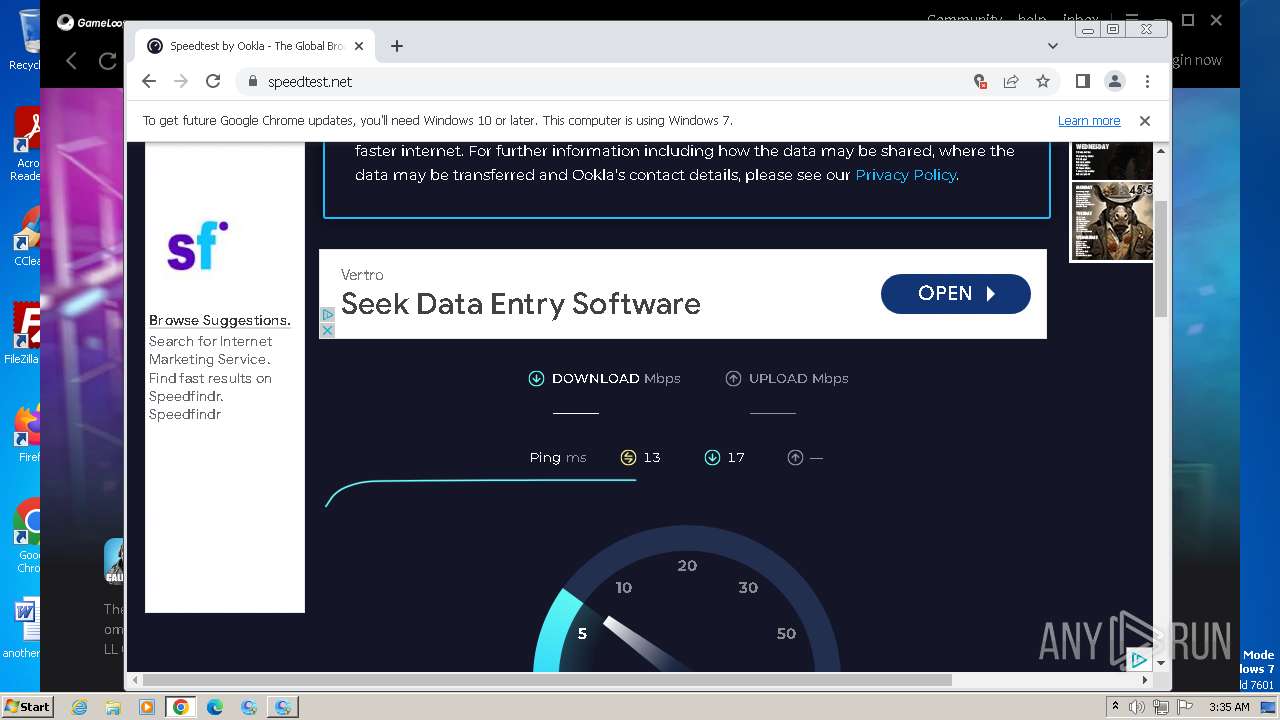The image size is (1280, 720).
Task: Open the Word document desktop icon
Action: [24, 629]
